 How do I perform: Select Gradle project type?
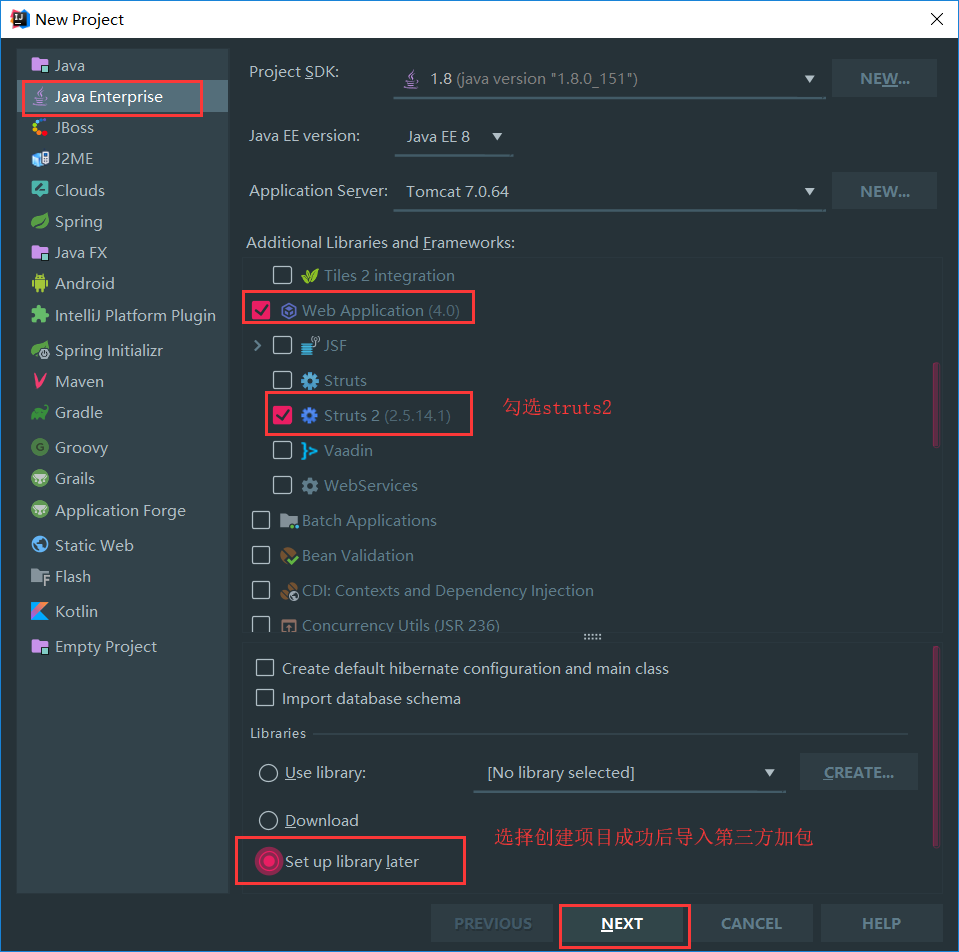78,413
